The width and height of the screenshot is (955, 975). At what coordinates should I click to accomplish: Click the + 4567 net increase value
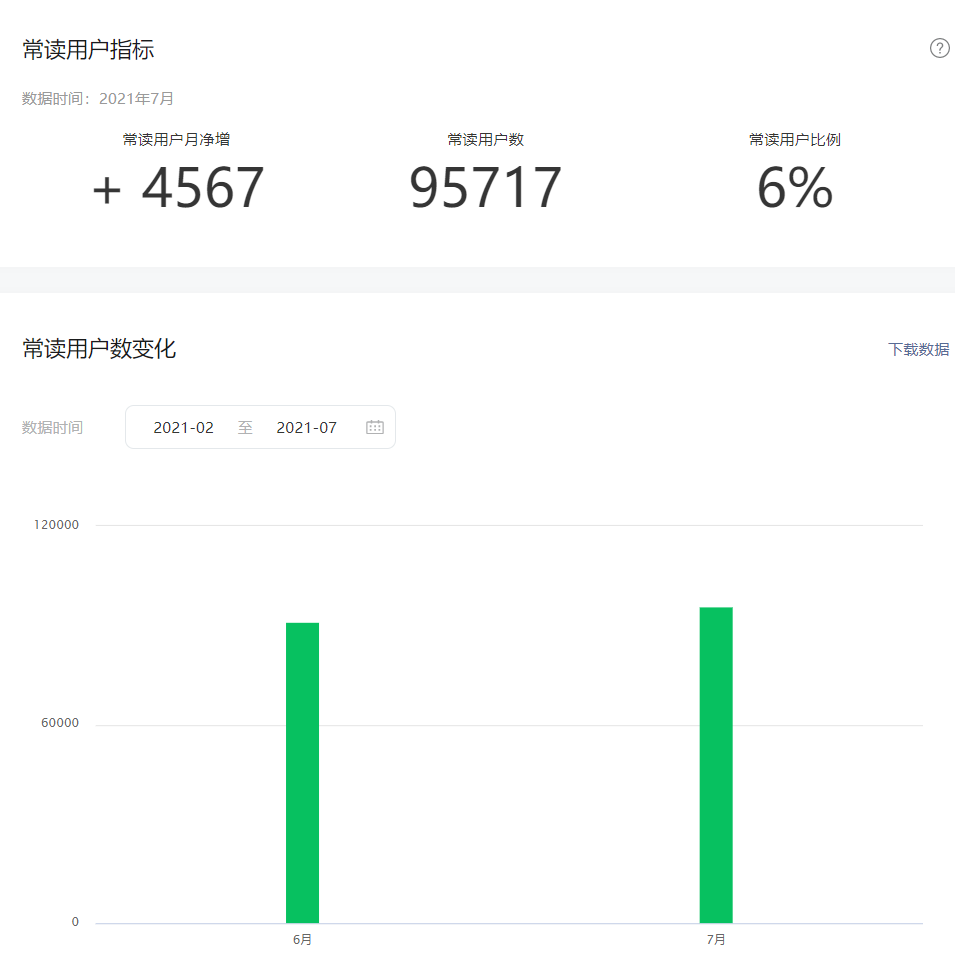point(178,188)
